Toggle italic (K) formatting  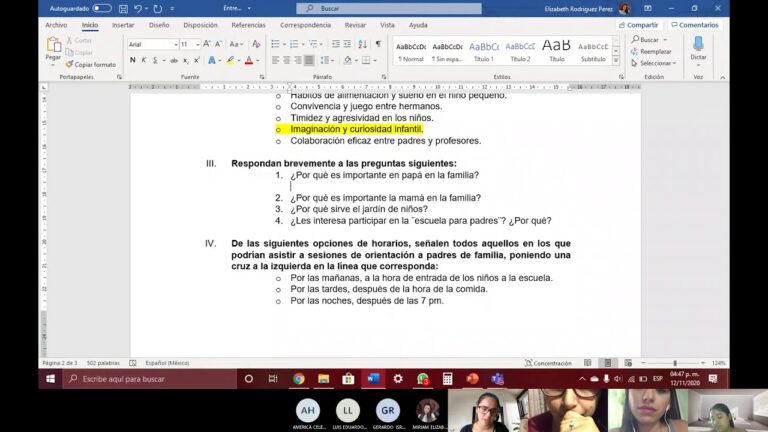144,60
